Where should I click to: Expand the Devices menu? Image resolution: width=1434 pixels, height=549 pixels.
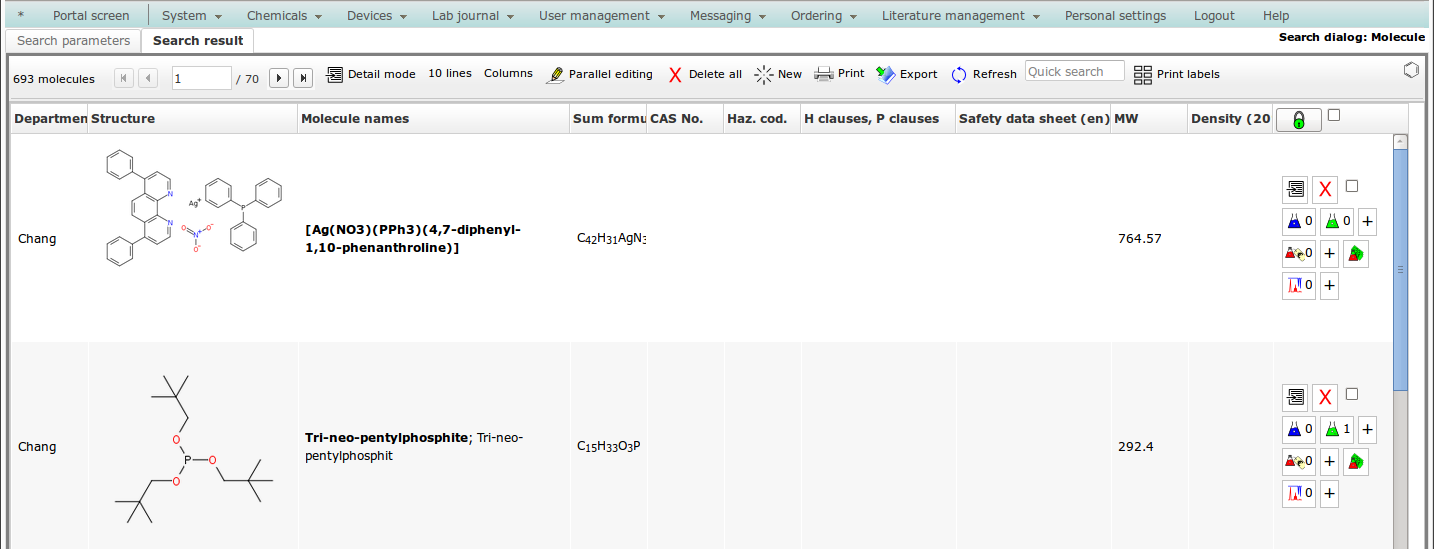(376, 16)
